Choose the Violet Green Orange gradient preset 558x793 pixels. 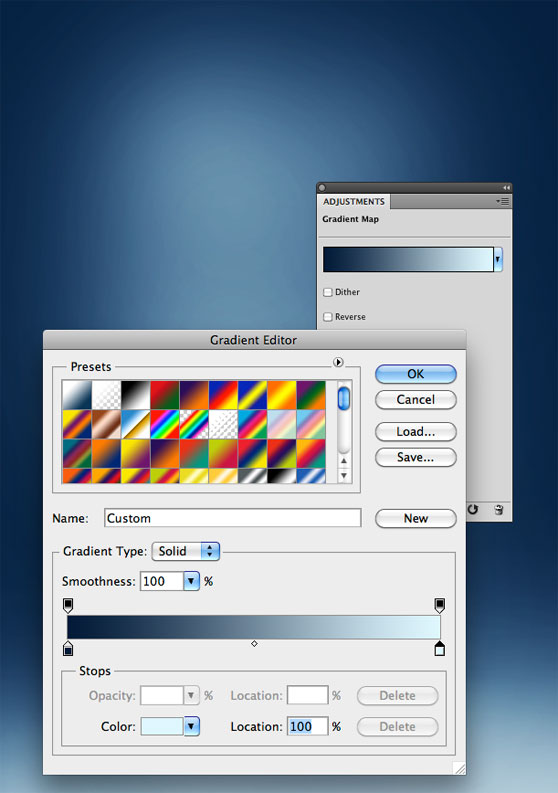[311, 395]
